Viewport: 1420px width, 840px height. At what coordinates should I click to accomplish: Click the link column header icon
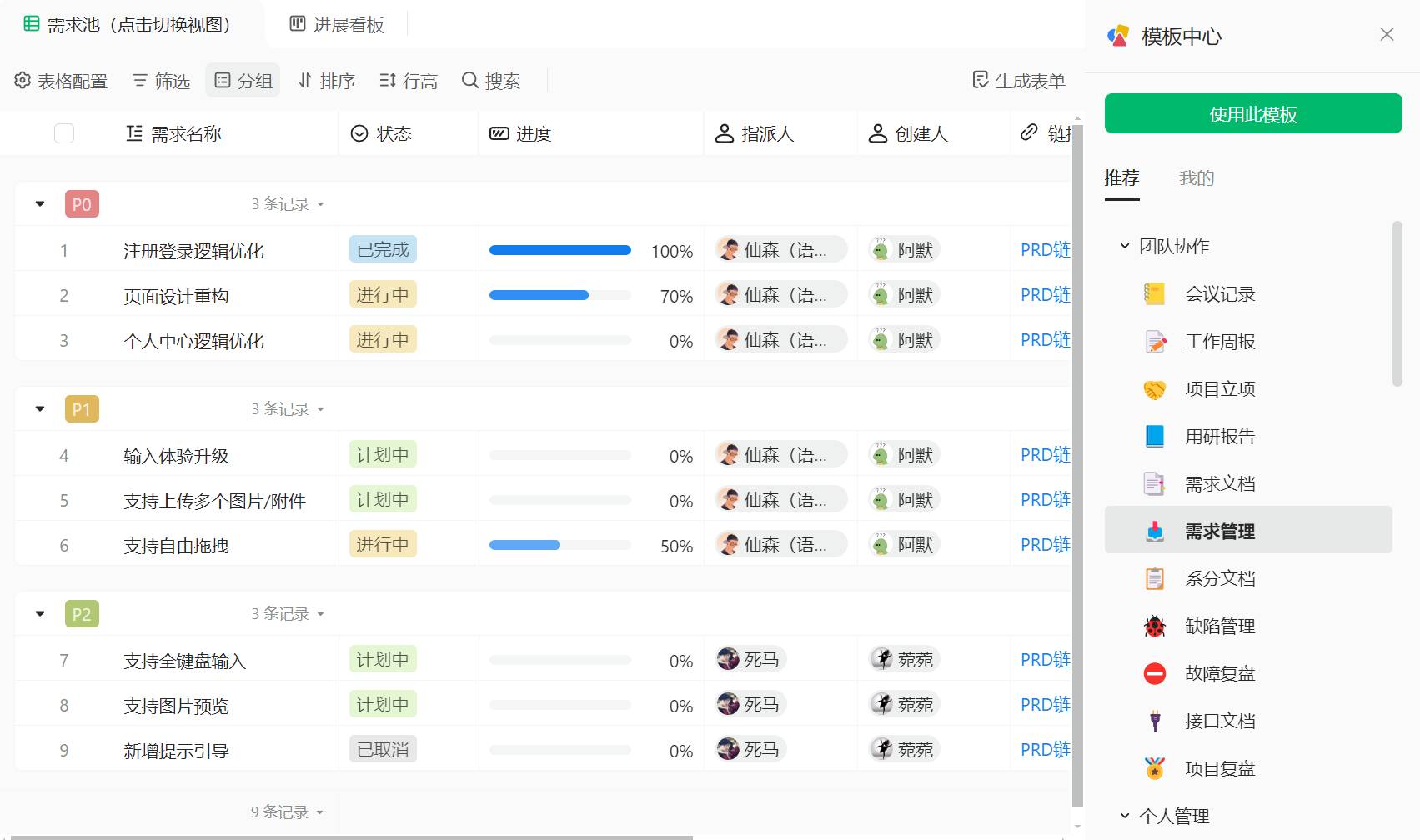[1030, 132]
